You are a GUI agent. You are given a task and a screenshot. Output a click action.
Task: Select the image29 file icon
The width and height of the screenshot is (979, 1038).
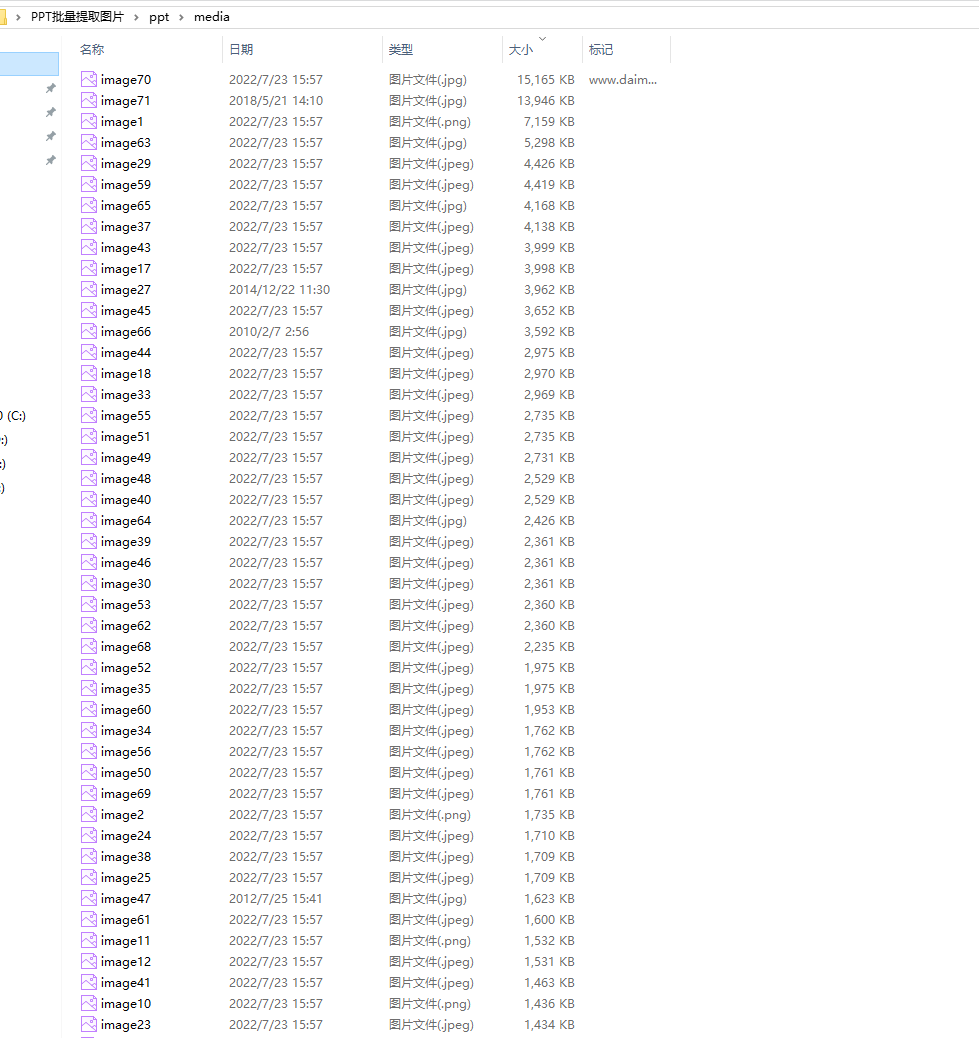click(x=89, y=164)
